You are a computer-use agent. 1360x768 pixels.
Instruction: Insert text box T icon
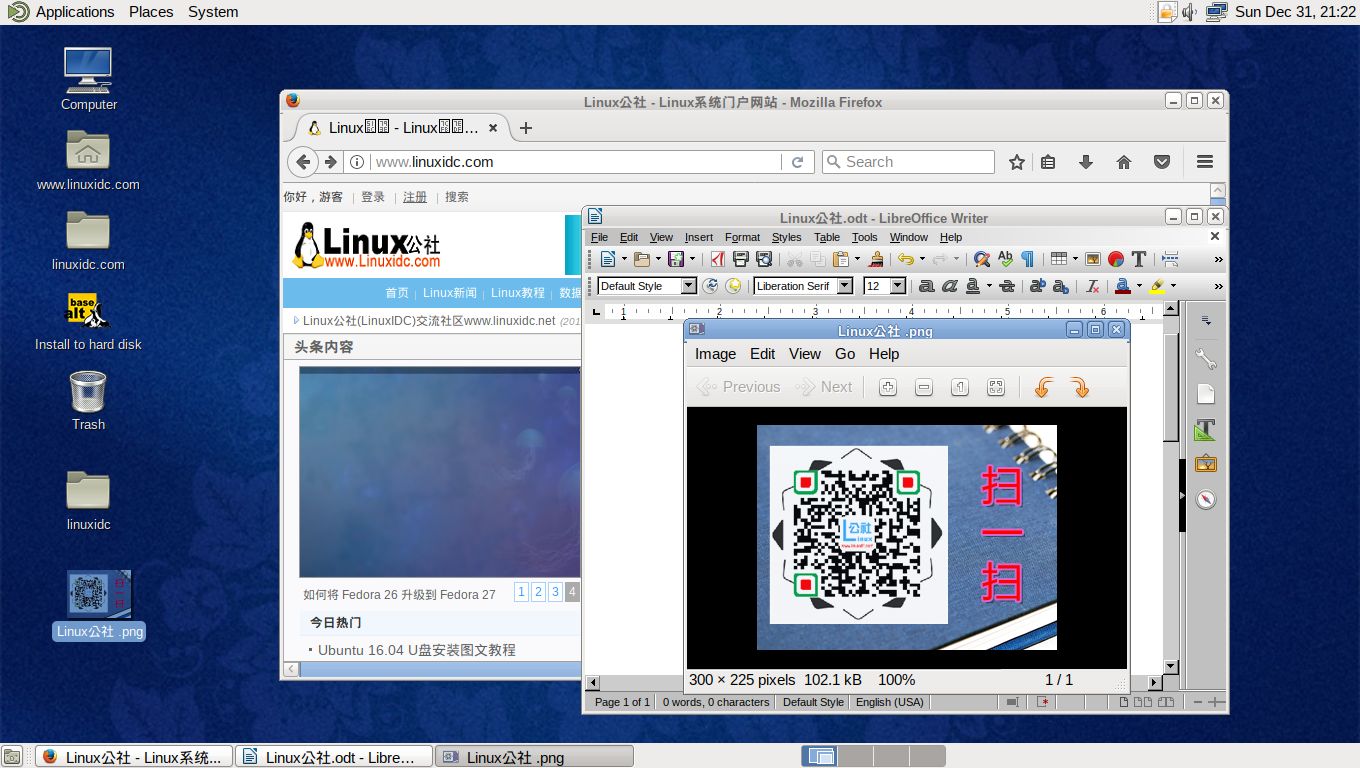(x=1139, y=259)
